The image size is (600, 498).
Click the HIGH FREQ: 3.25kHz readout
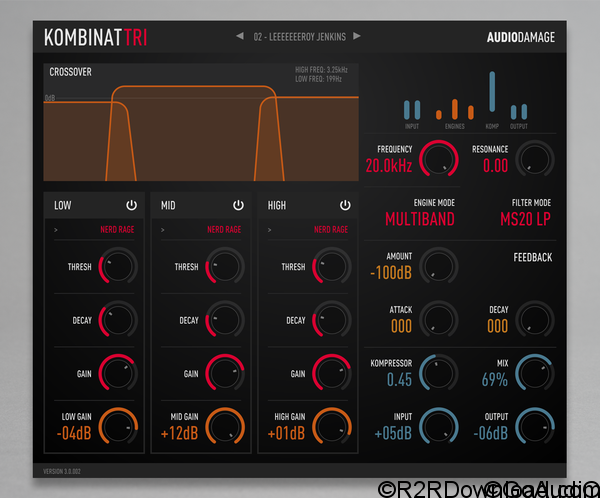321,70
